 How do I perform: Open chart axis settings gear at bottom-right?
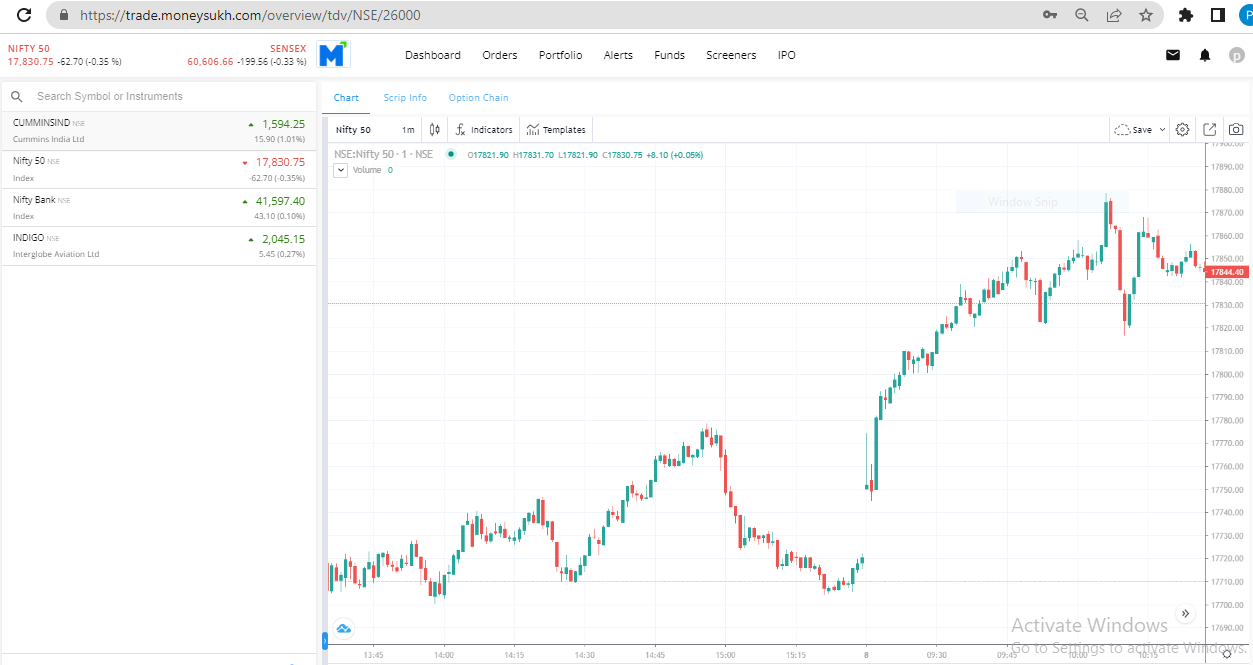[x=1227, y=655]
